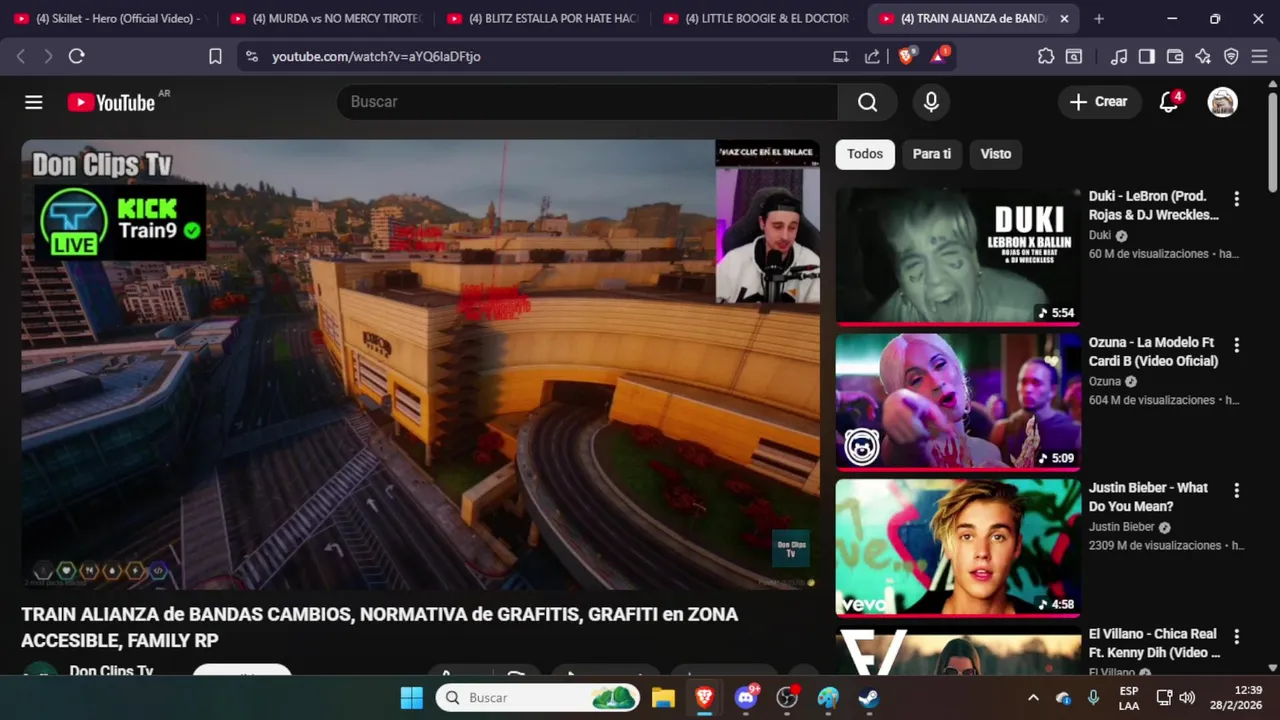The image size is (1280, 720).
Task: Click the Ozuna channel name
Action: (x=1105, y=381)
